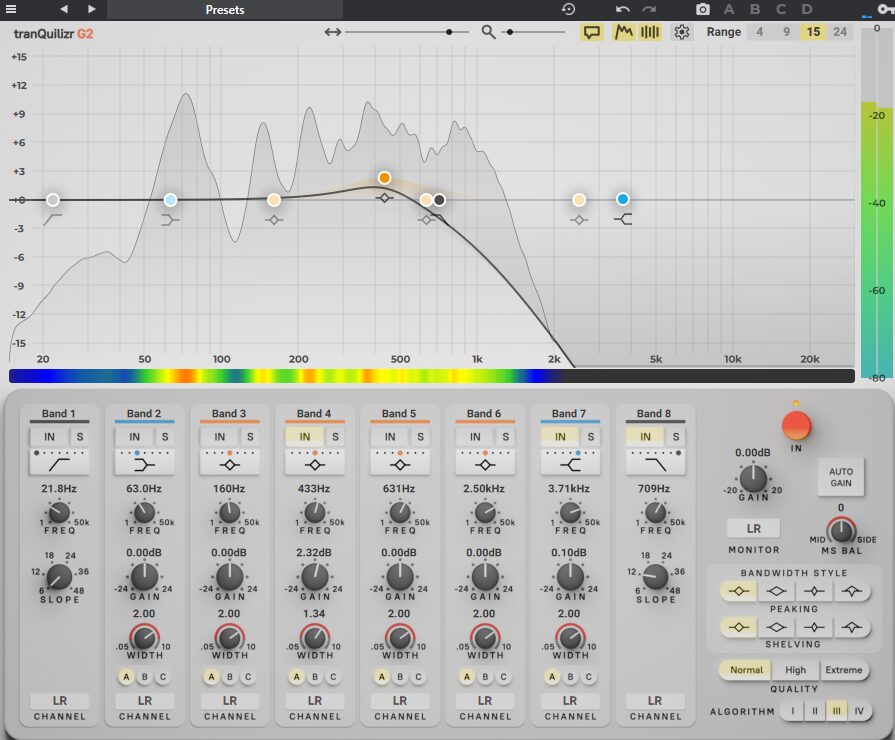Viewport: 895px width, 740px height.
Task: Toggle the red master IN bypass button
Action: 796,425
